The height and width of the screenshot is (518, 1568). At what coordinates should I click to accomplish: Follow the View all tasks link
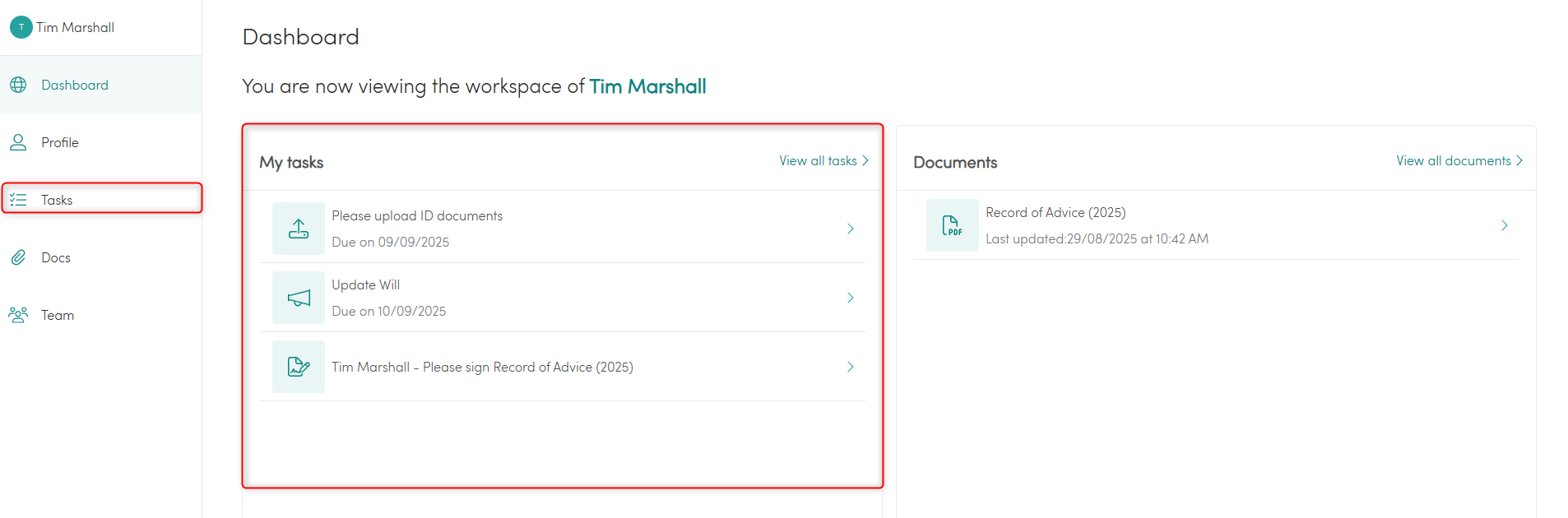point(823,161)
